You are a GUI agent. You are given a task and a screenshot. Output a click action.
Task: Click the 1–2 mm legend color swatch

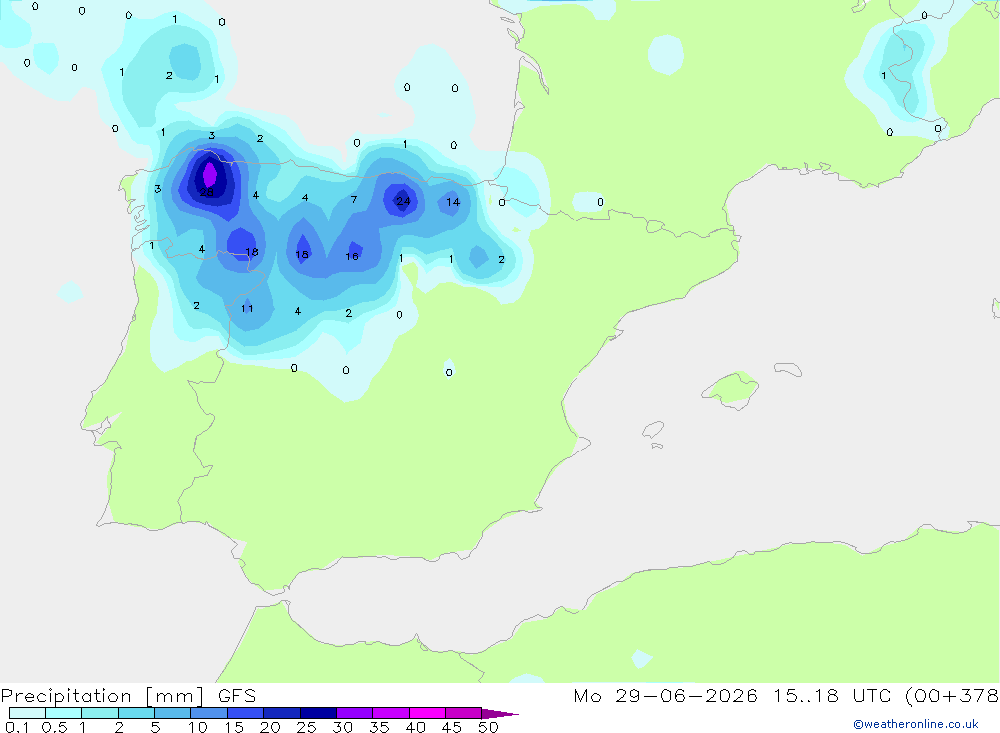pos(99,713)
